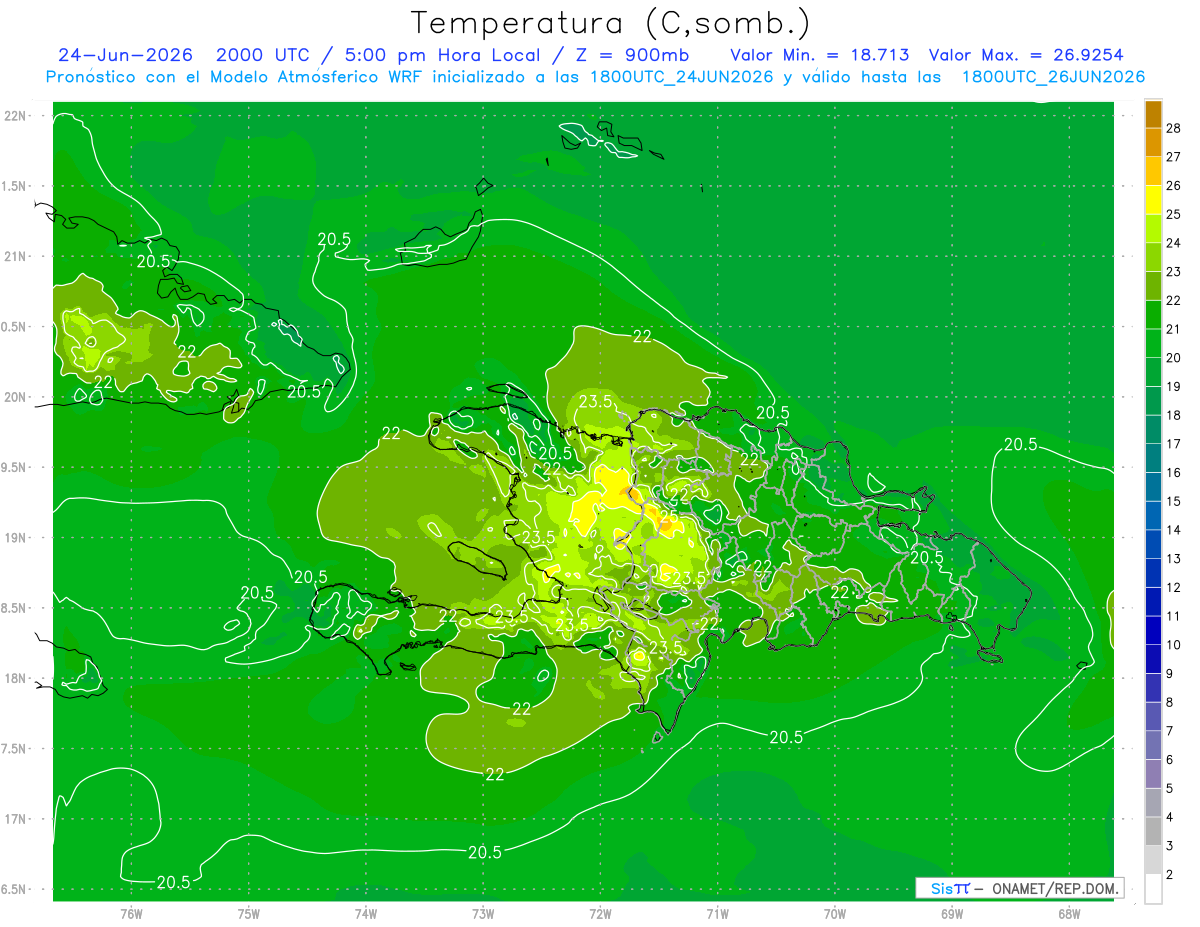Select the date text '24-Jun-2026'
The width and height of the screenshot is (1200, 927).
tap(126, 55)
